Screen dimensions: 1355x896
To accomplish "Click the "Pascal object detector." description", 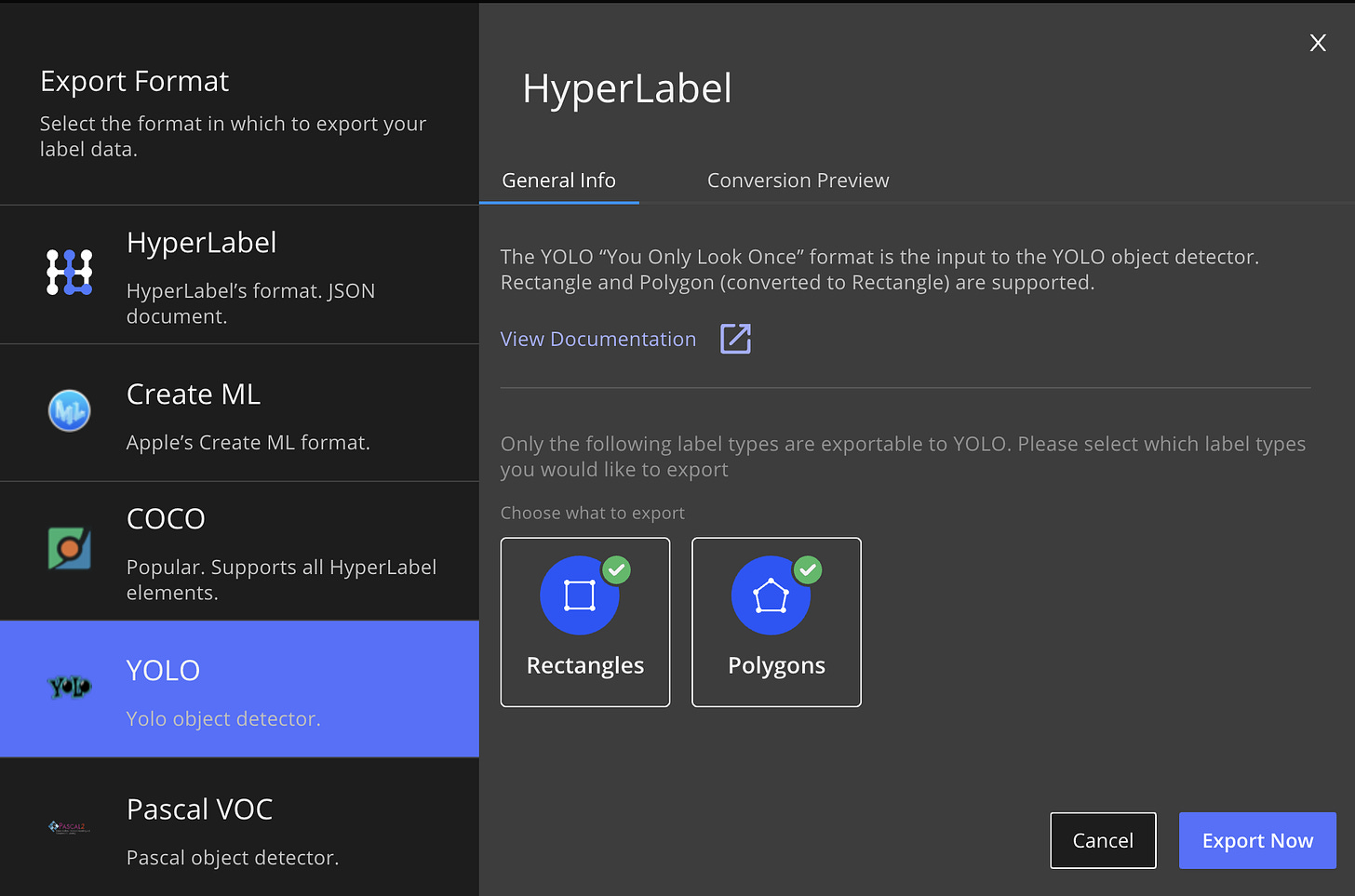I will (233, 857).
